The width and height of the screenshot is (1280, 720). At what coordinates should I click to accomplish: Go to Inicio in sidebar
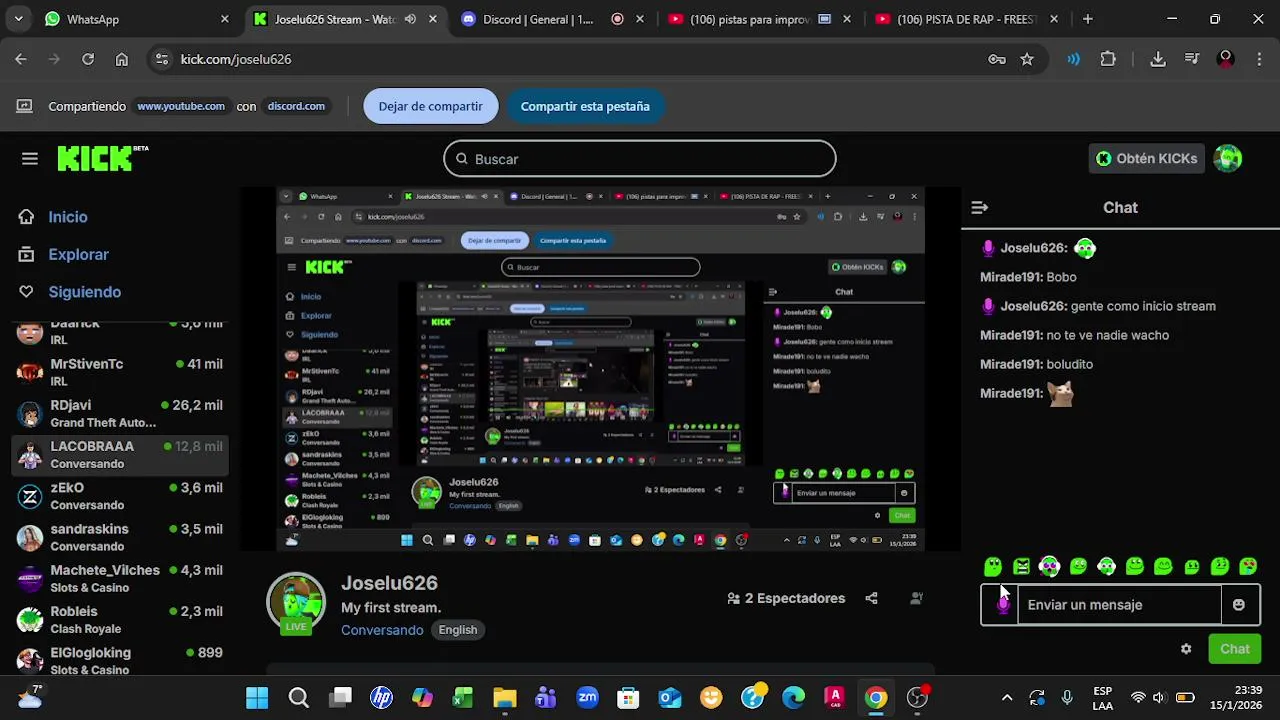[x=68, y=217]
